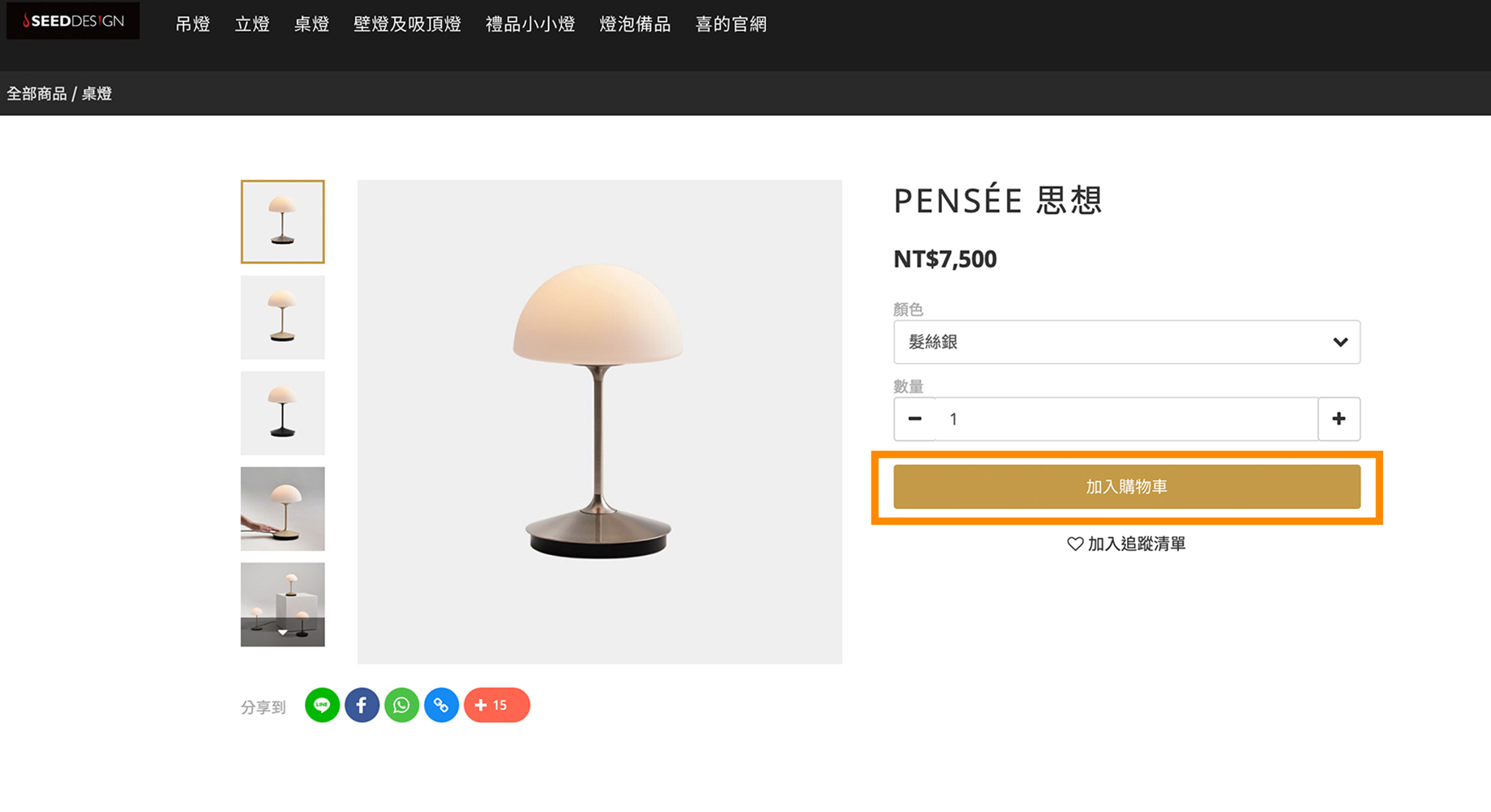Select the black base lamp thumbnail

282,413
